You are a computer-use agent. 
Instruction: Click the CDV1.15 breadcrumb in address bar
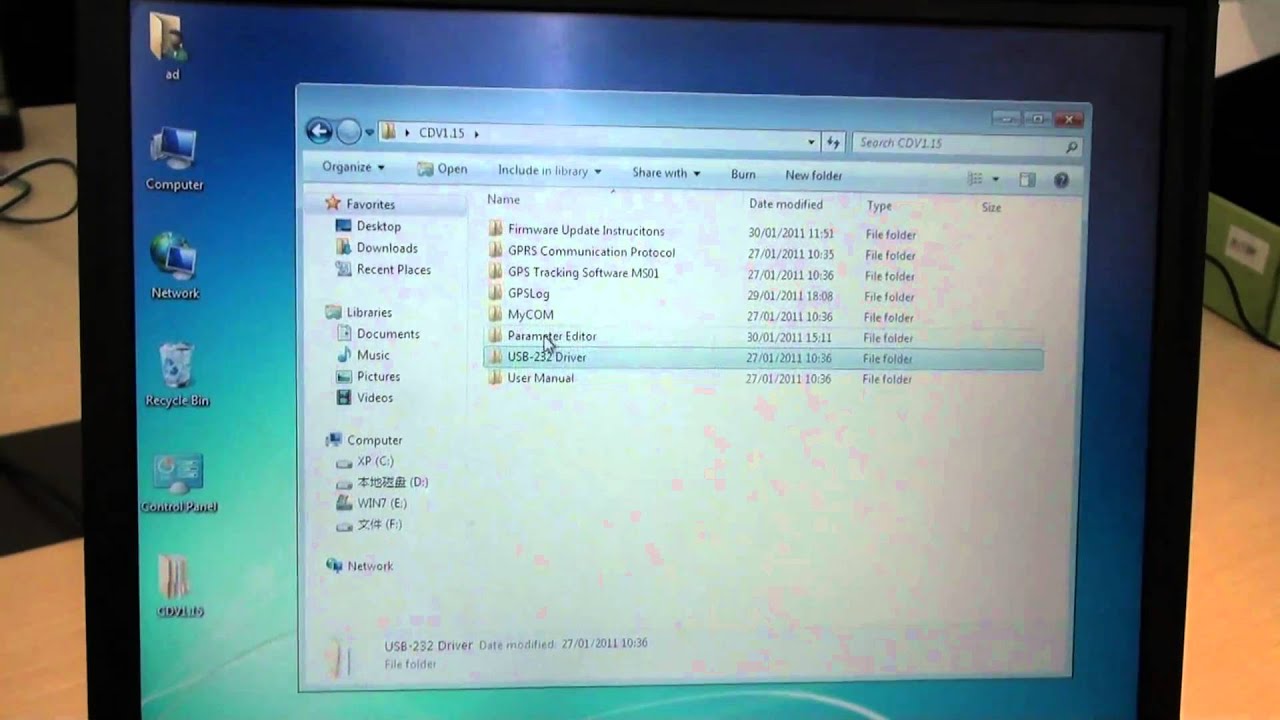(x=442, y=133)
